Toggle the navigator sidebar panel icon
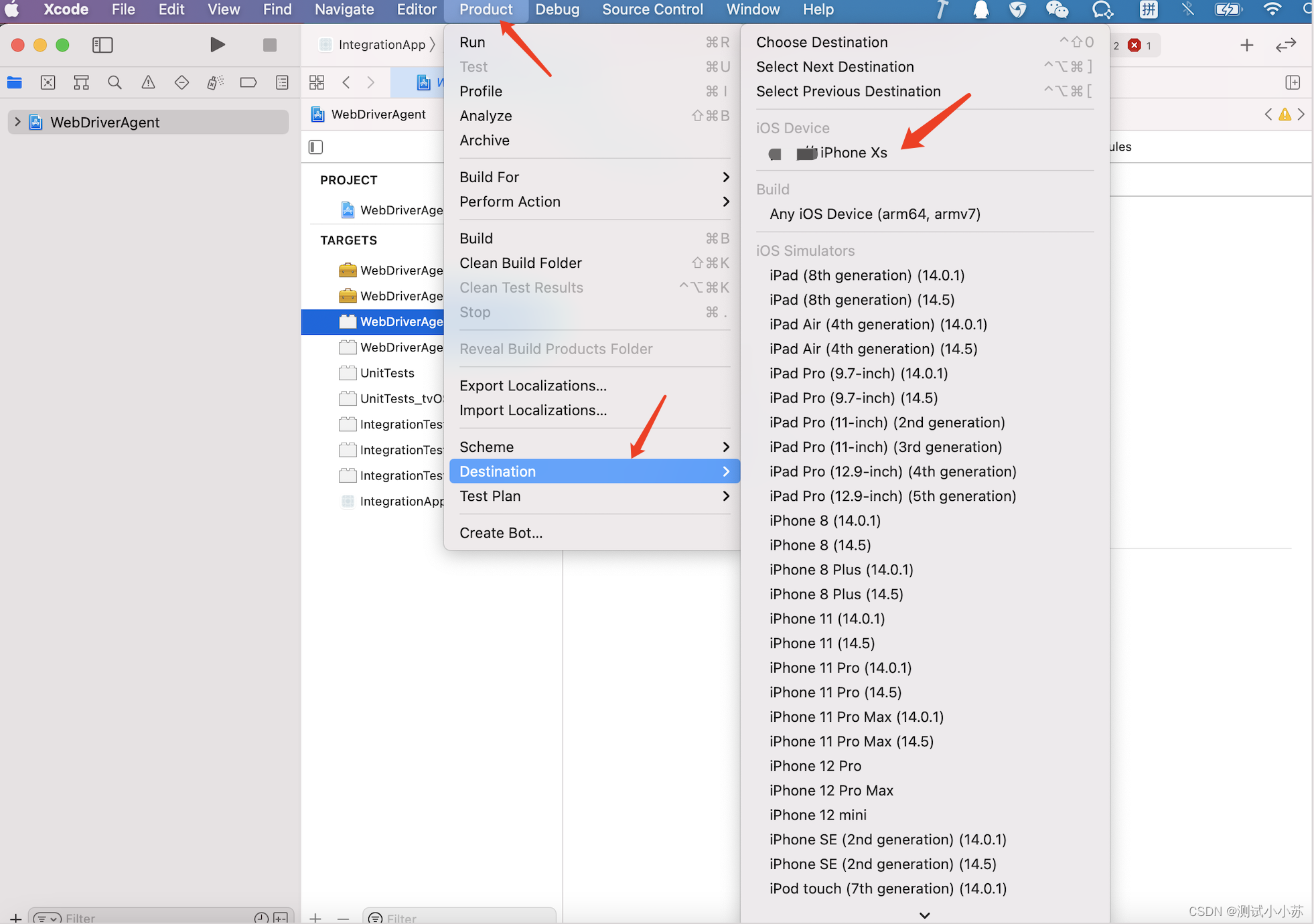The image size is (1314, 924). click(x=102, y=45)
